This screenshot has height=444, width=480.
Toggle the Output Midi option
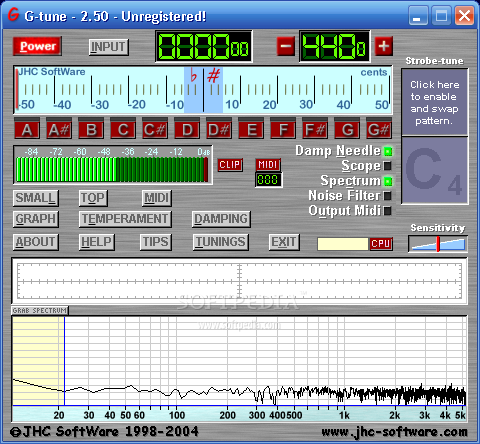click(388, 211)
